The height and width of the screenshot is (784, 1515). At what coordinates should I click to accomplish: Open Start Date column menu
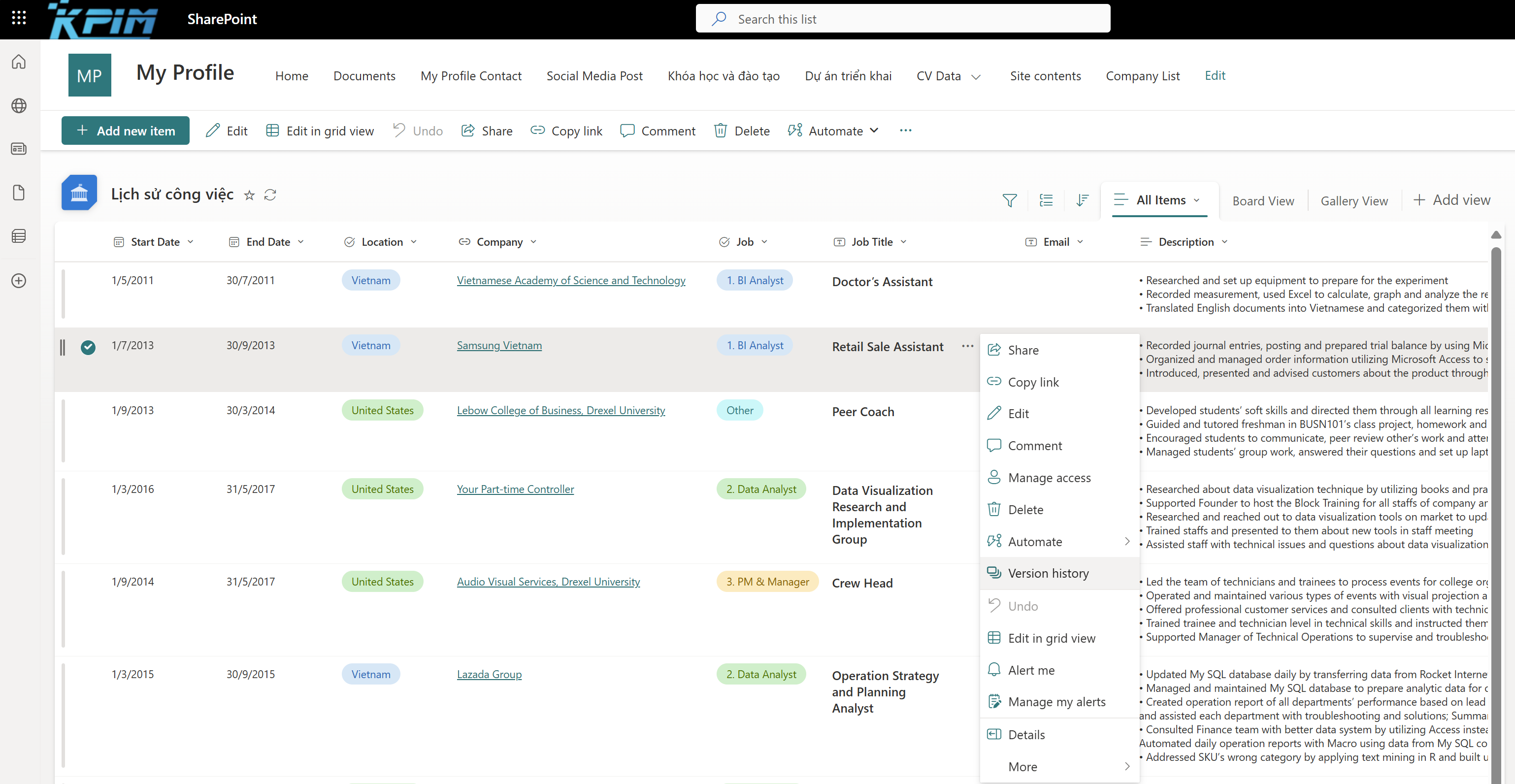tap(191, 242)
